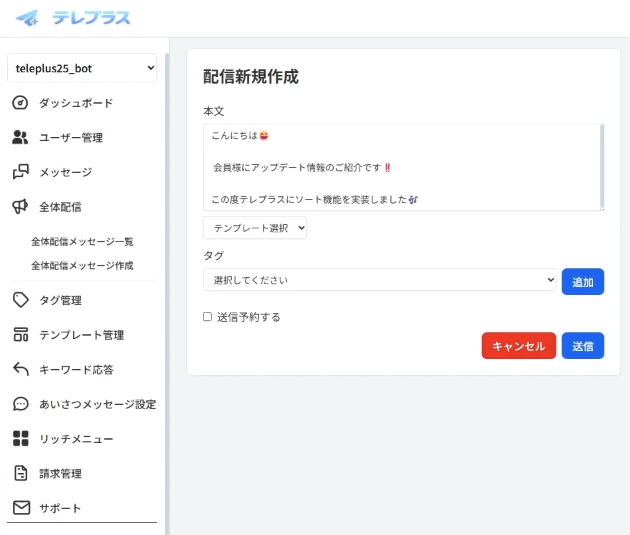Click the テンプレート管理 layout icon
Screen dimensions: 630x535
pyautogui.click(x=20, y=335)
